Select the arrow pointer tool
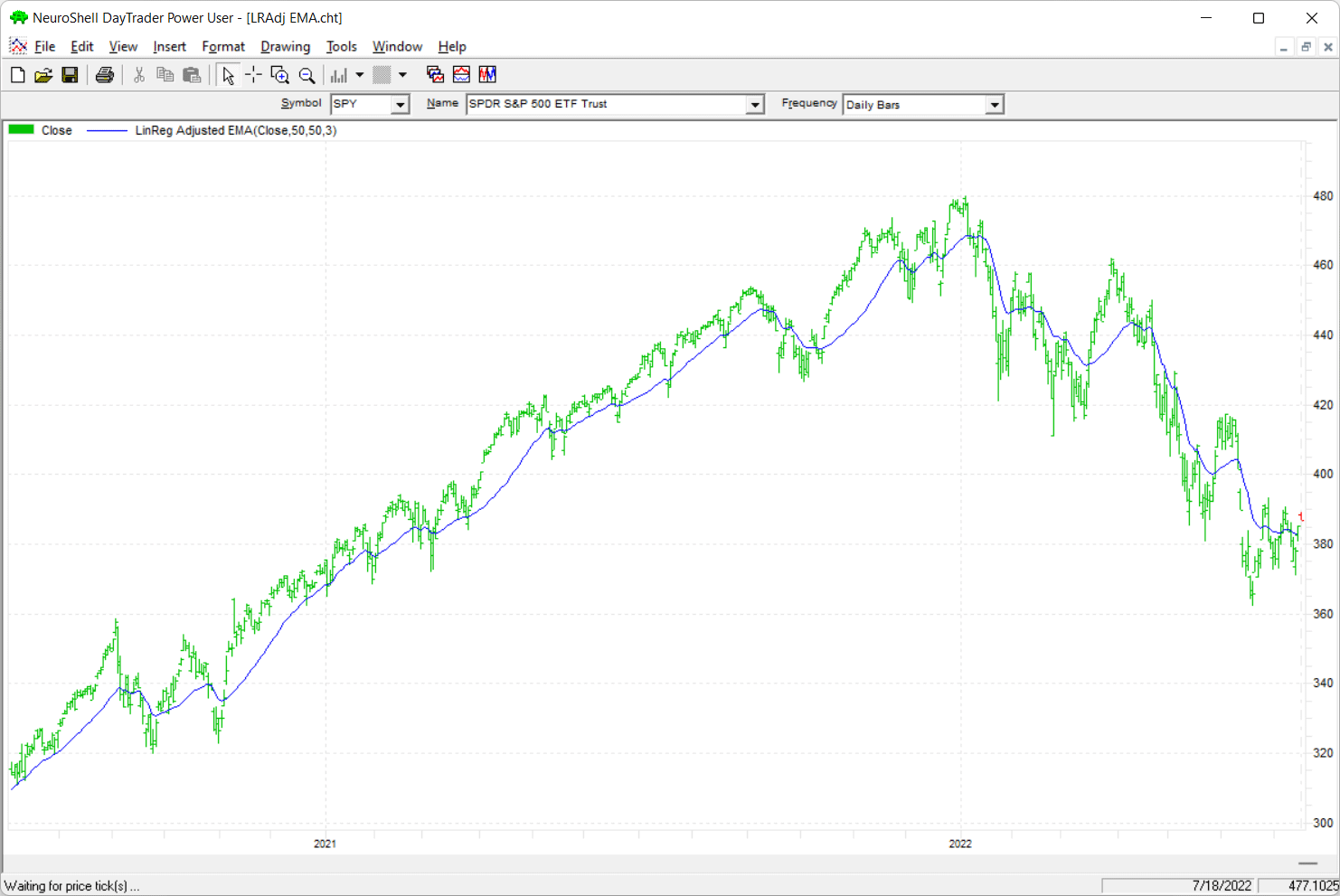The image size is (1340, 896). click(228, 75)
